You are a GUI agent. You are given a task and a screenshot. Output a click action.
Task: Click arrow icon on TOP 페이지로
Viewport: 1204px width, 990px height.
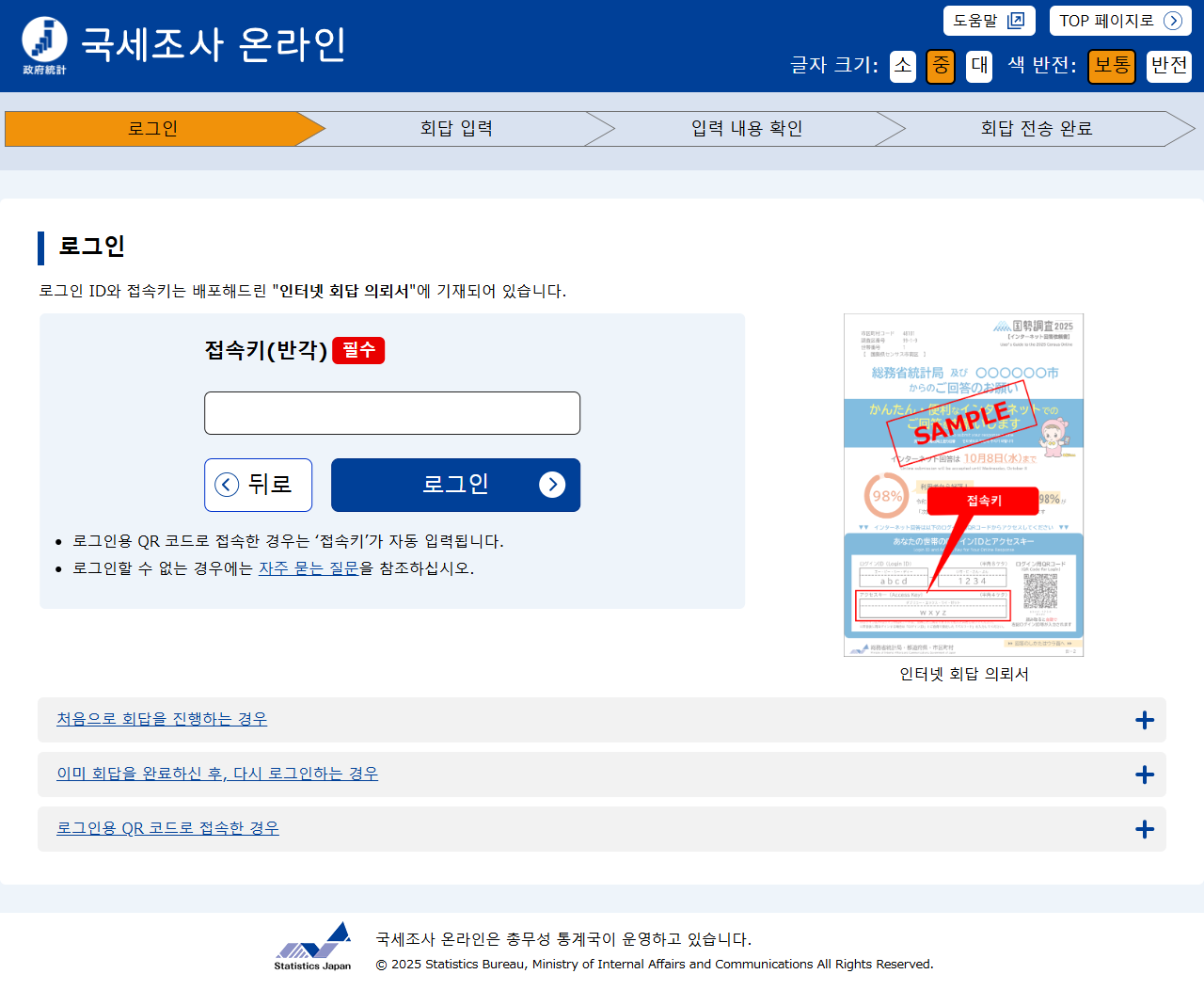tap(1172, 21)
